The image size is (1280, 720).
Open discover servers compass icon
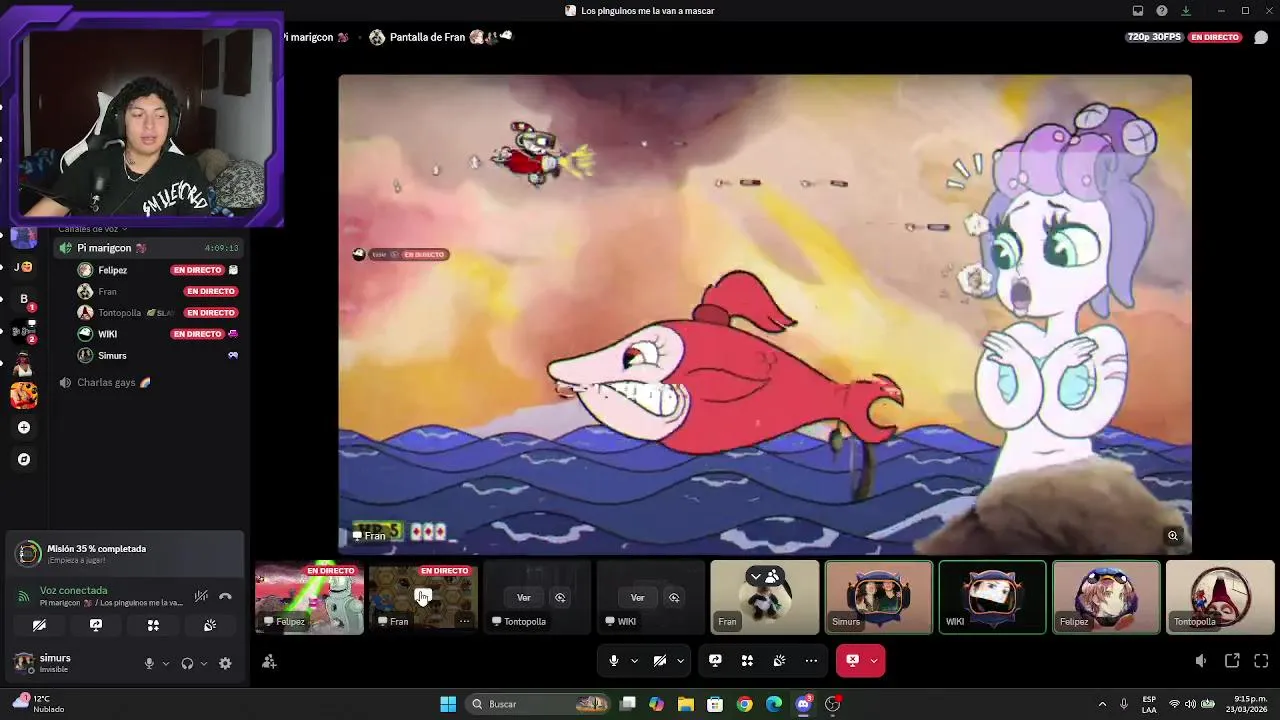(24, 460)
